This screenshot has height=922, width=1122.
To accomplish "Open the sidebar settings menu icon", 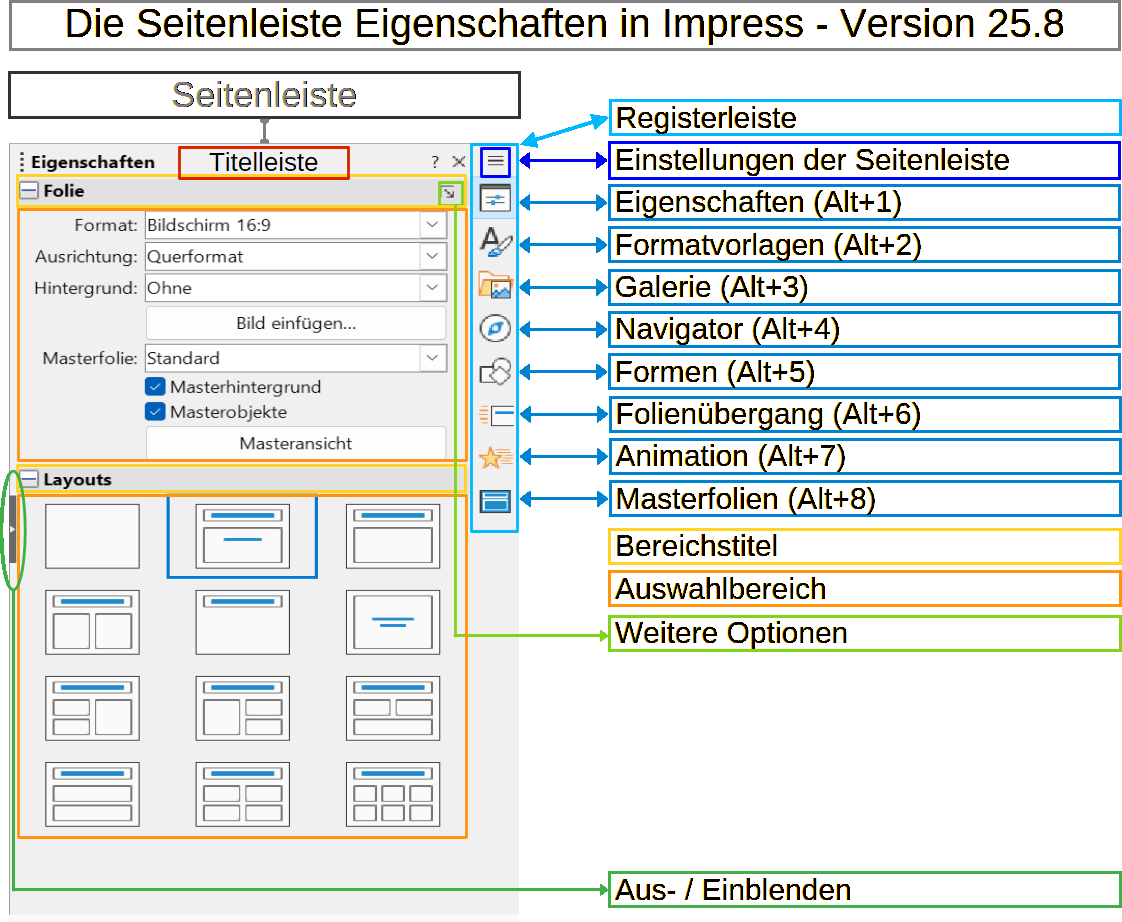I will [495, 161].
